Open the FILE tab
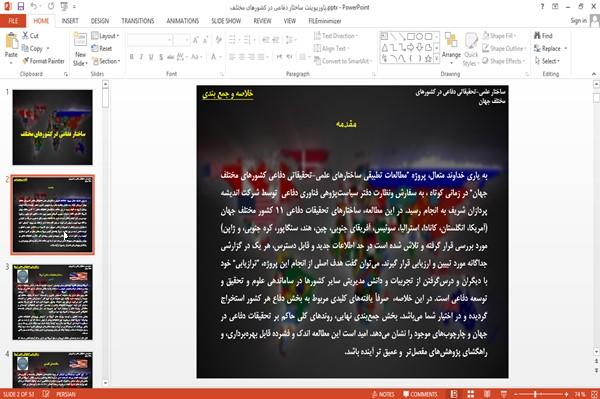Screen dimensions: 600x399 pyautogui.click(x=13, y=21)
